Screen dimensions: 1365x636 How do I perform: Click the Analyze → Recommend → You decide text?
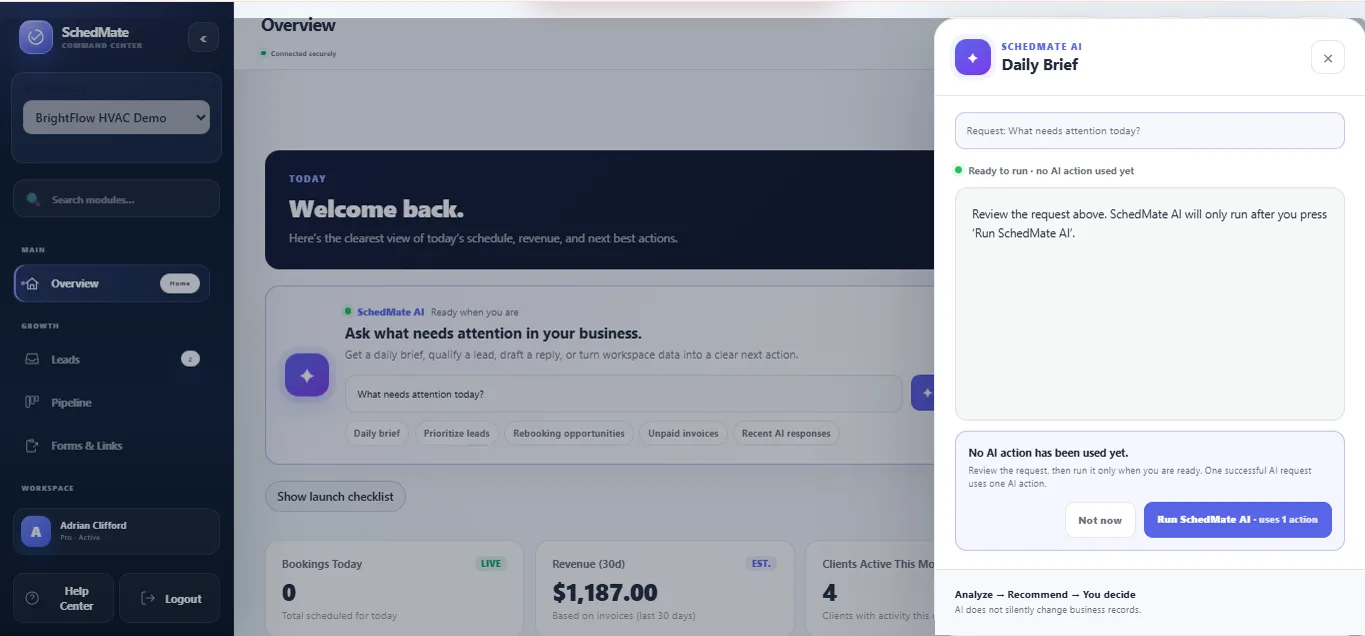coord(1045,594)
